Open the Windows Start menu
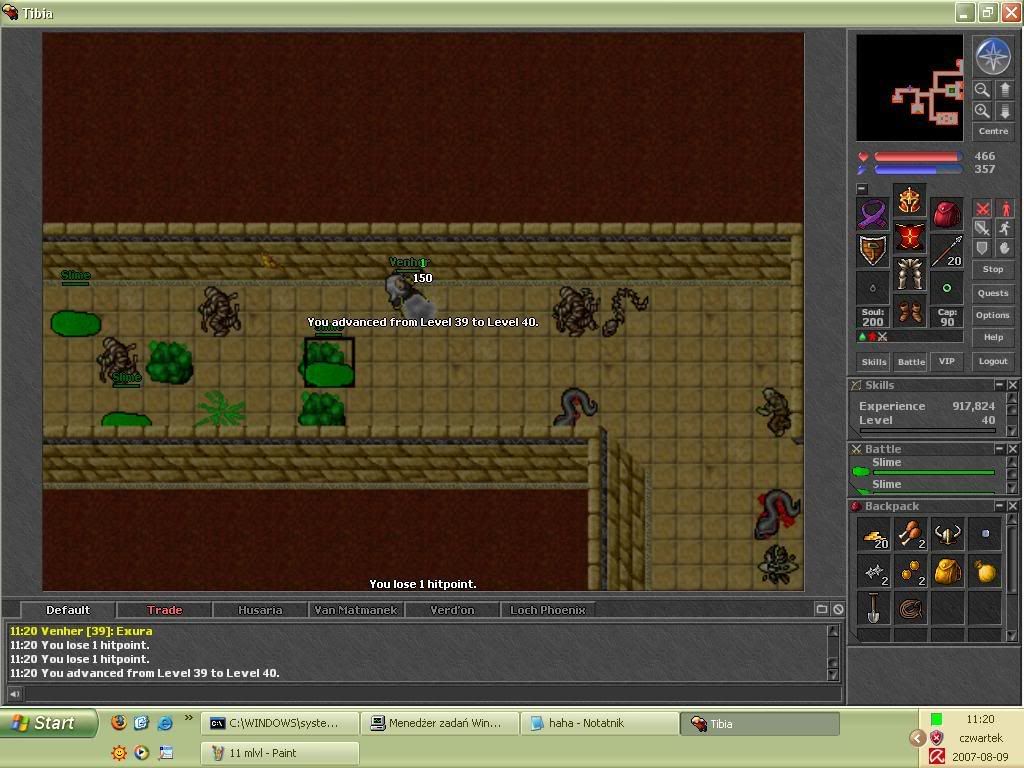The width and height of the screenshot is (1024, 768). tap(48, 723)
